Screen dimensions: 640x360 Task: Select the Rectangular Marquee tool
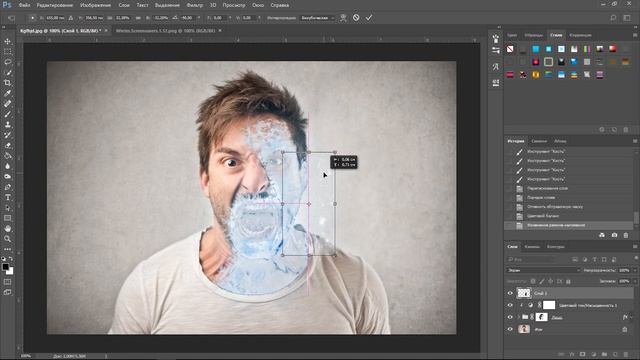pyautogui.click(x=8, y=52)
